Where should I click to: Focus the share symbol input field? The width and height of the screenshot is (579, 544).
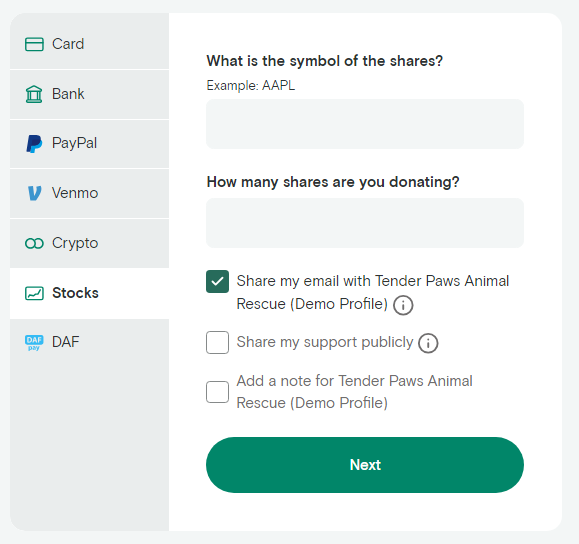pos(365,124)
